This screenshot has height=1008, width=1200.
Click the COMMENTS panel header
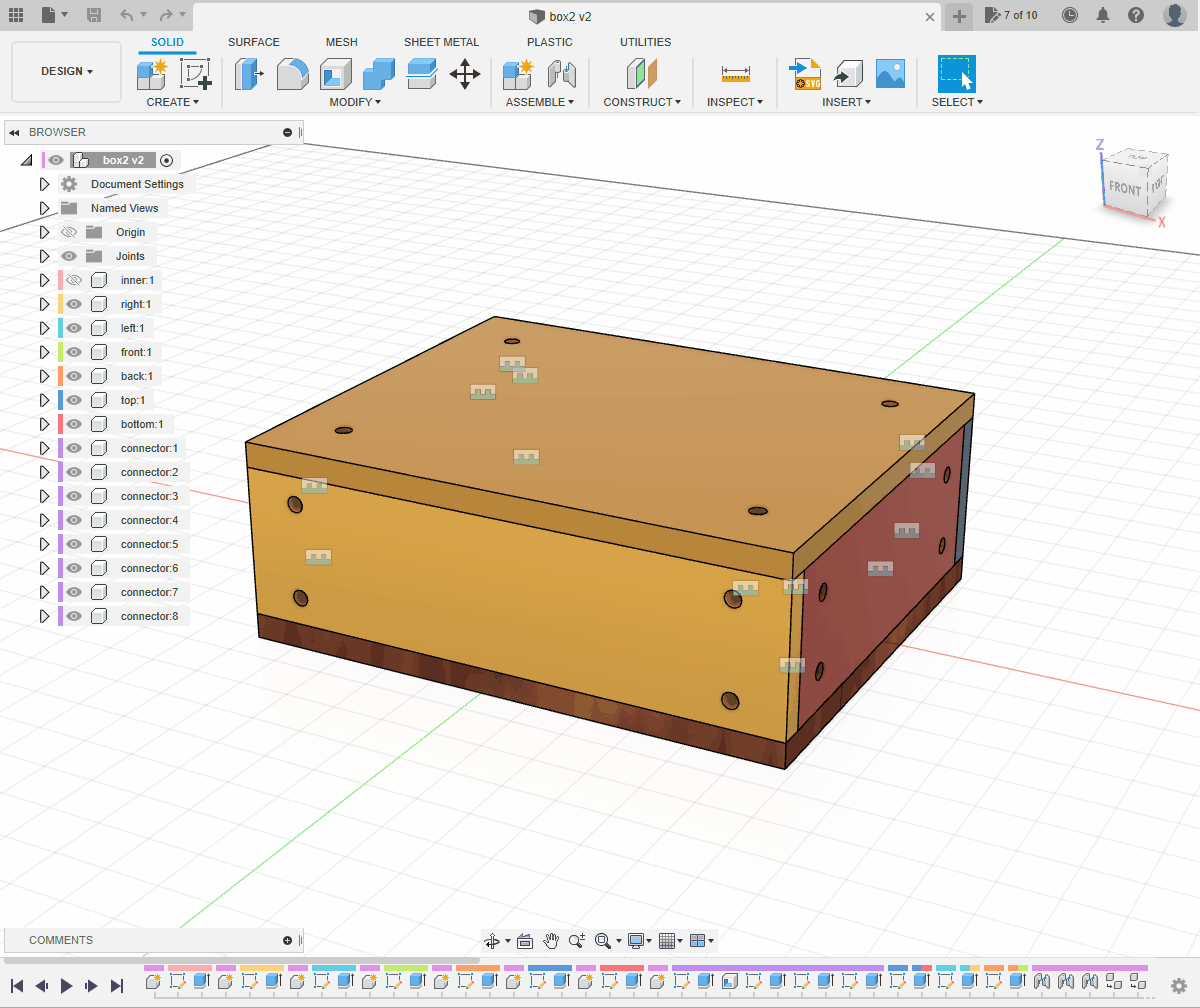pos(61,940)
